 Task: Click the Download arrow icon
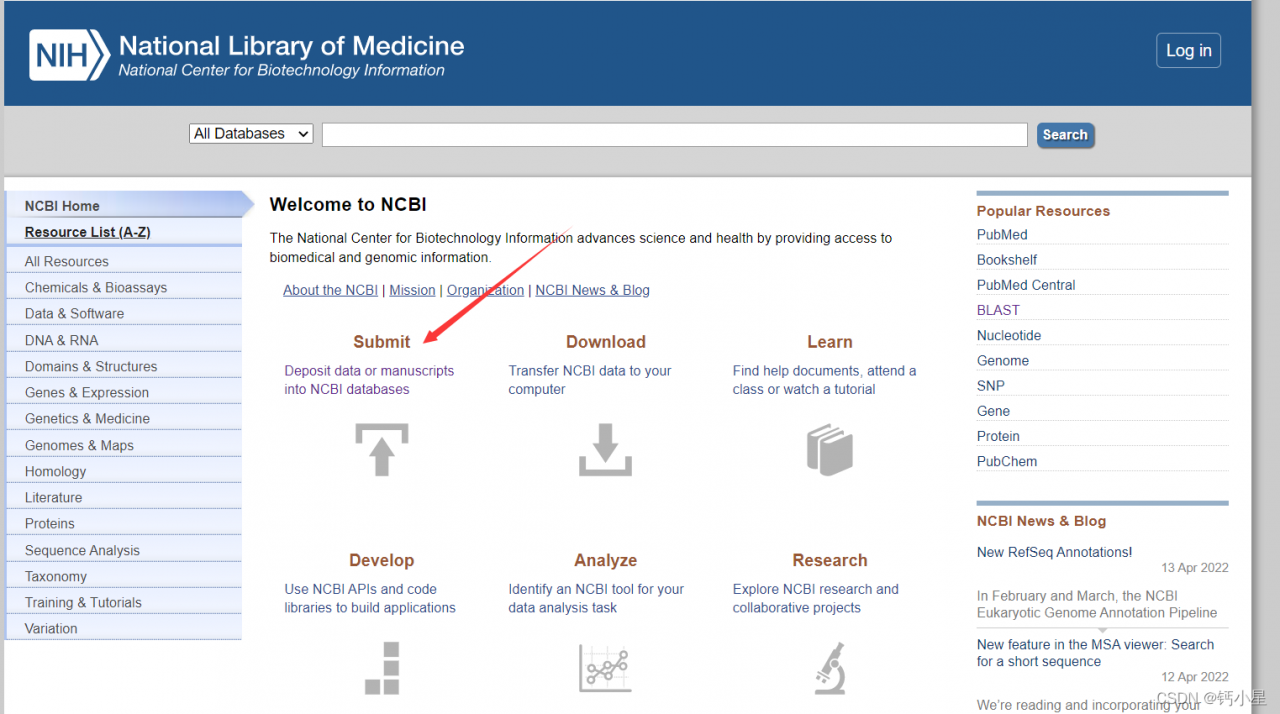point(605,449)
